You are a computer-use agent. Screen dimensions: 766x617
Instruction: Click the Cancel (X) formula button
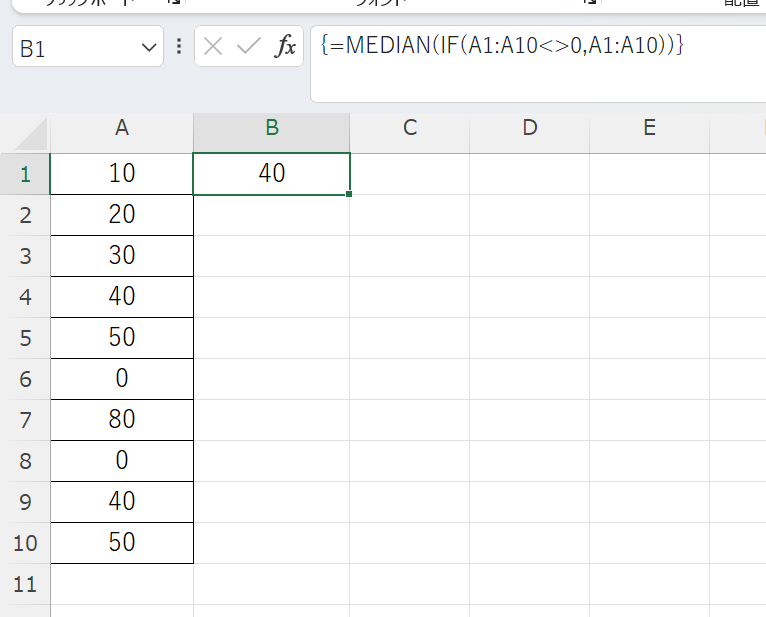213,46
